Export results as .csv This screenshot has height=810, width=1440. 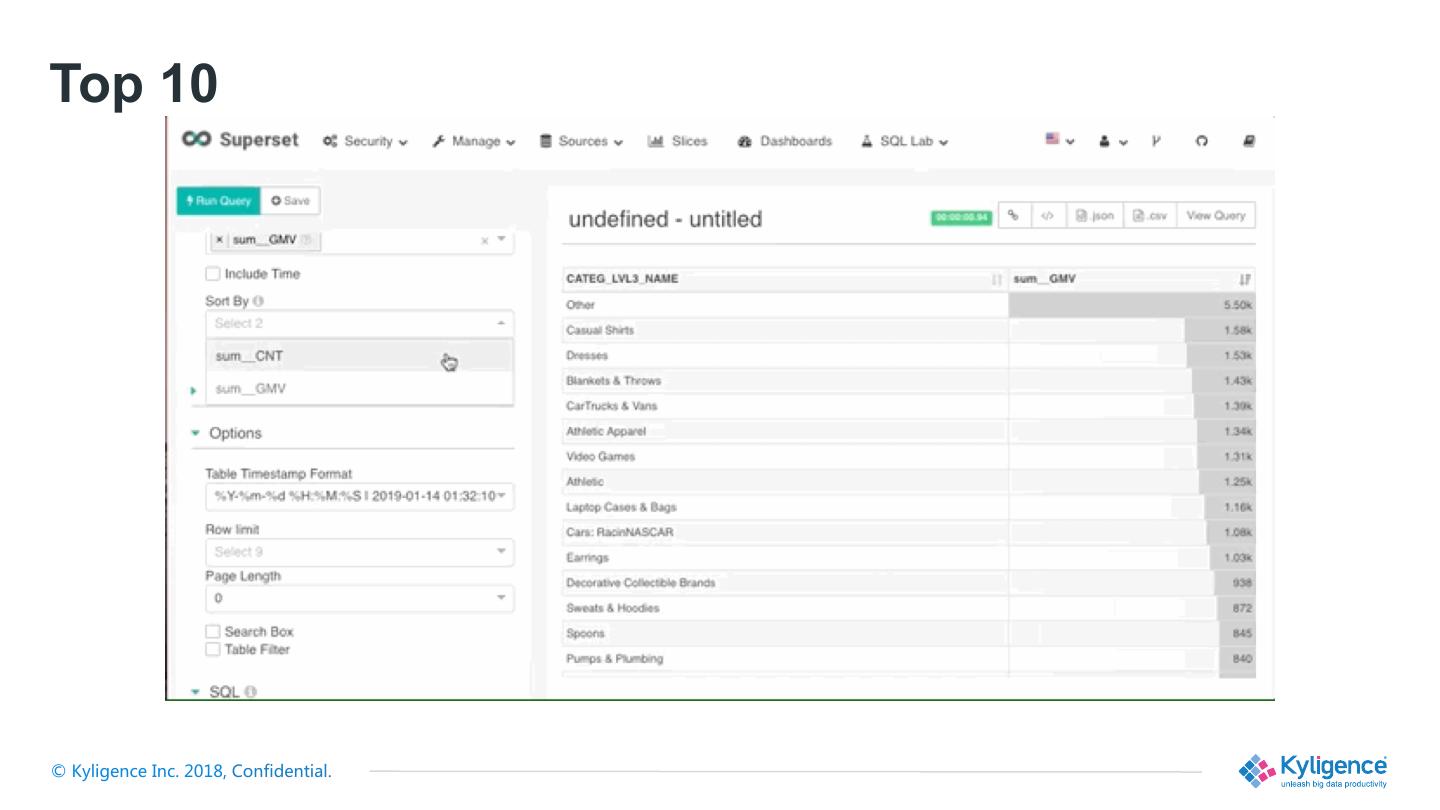(x=1150, y=215)
